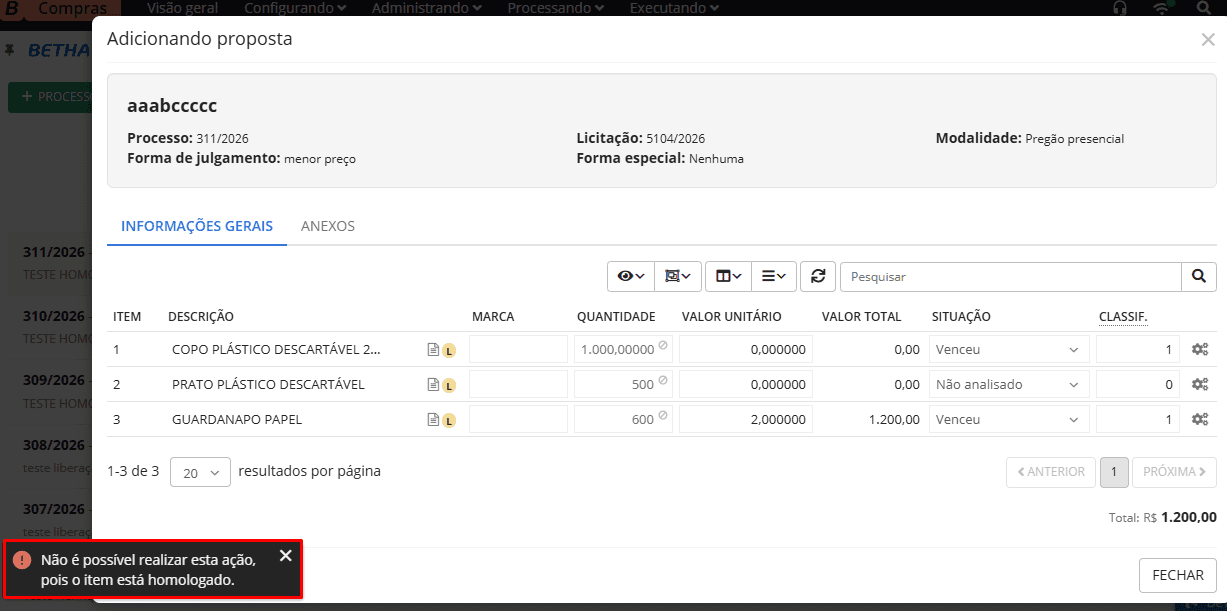Go to page 1 in pagination
The width and height of the screenshot is (1227, 611).
click(1114, 472)
